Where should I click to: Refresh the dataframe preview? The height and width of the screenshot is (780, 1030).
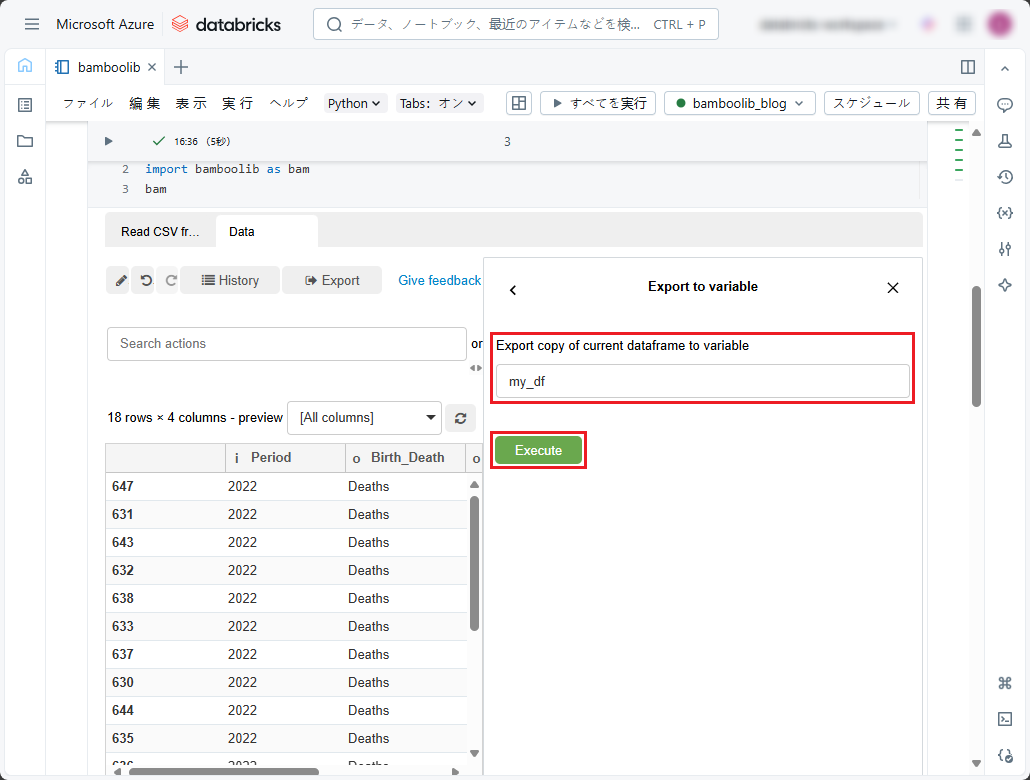point(460,418)
